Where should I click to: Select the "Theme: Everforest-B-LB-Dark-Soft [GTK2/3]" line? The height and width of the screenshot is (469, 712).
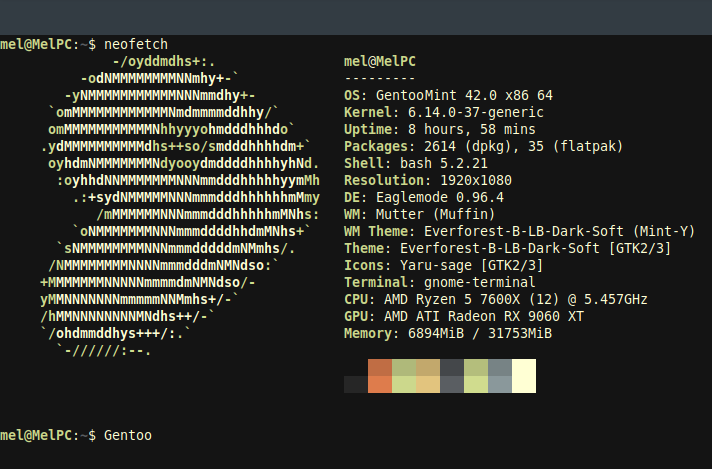(508, 248)
